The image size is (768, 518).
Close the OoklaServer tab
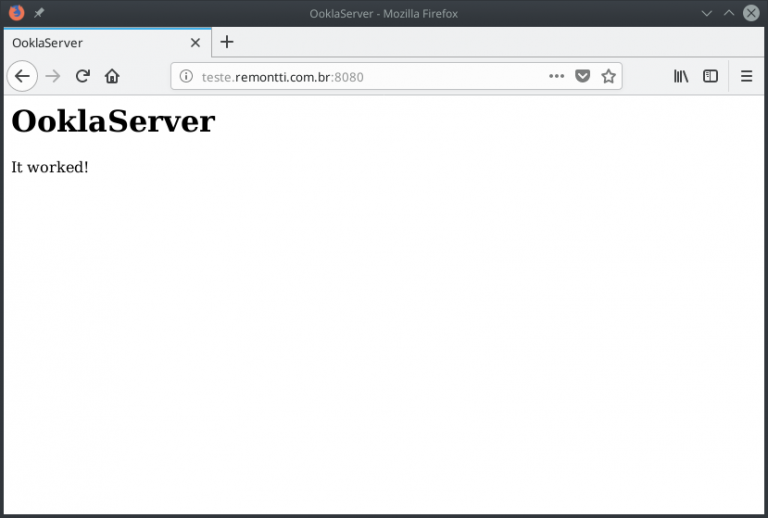click(x=195, y=43)
